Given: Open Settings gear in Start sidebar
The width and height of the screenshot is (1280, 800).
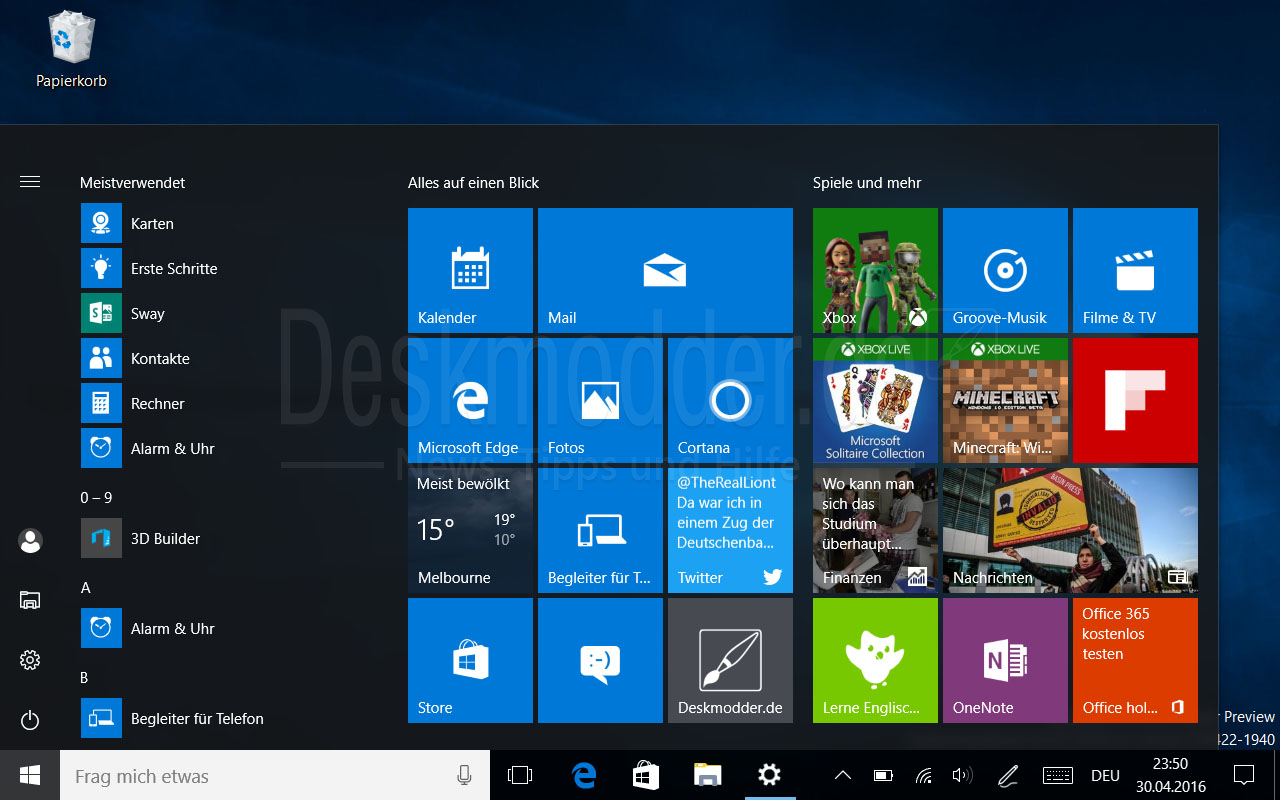Looking at the screenshot, I should (x=30, y=660).
